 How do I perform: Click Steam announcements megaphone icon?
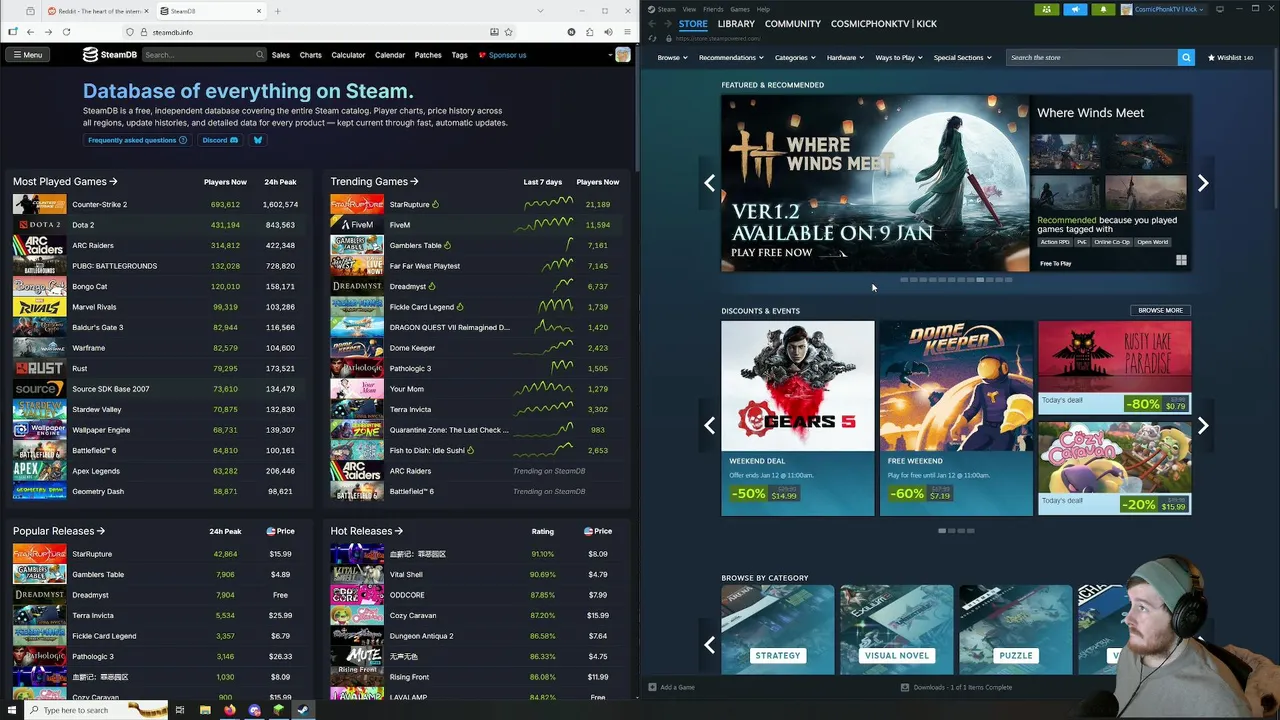(x=1075, y=9)
